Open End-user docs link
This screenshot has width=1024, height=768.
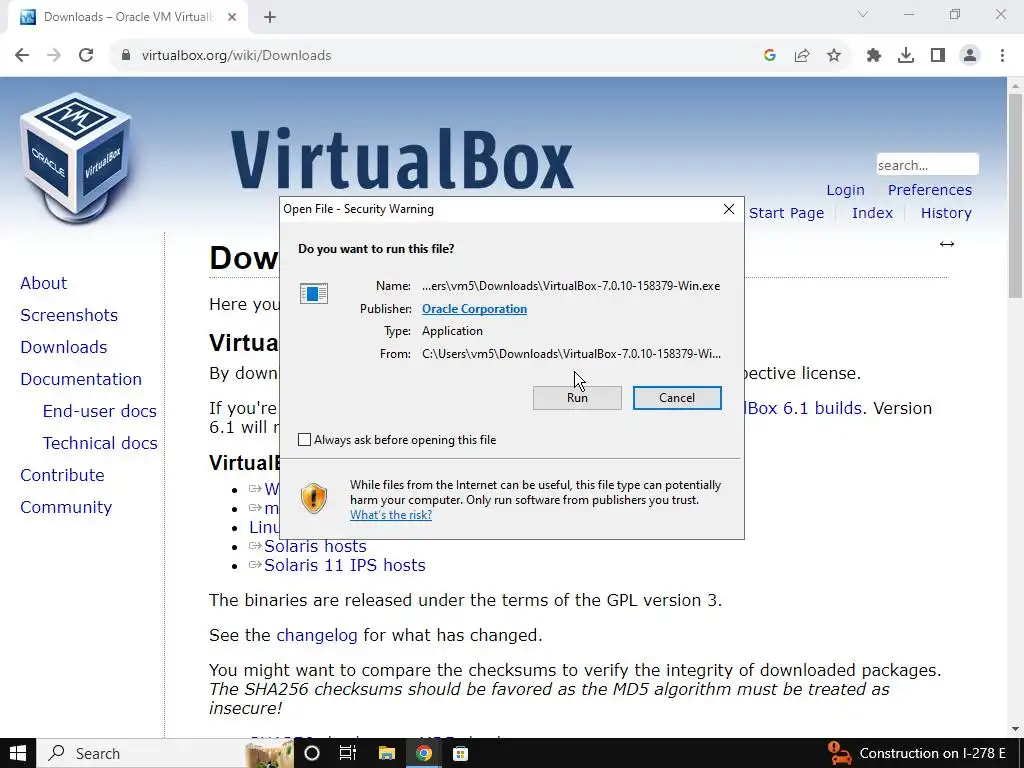99,411
